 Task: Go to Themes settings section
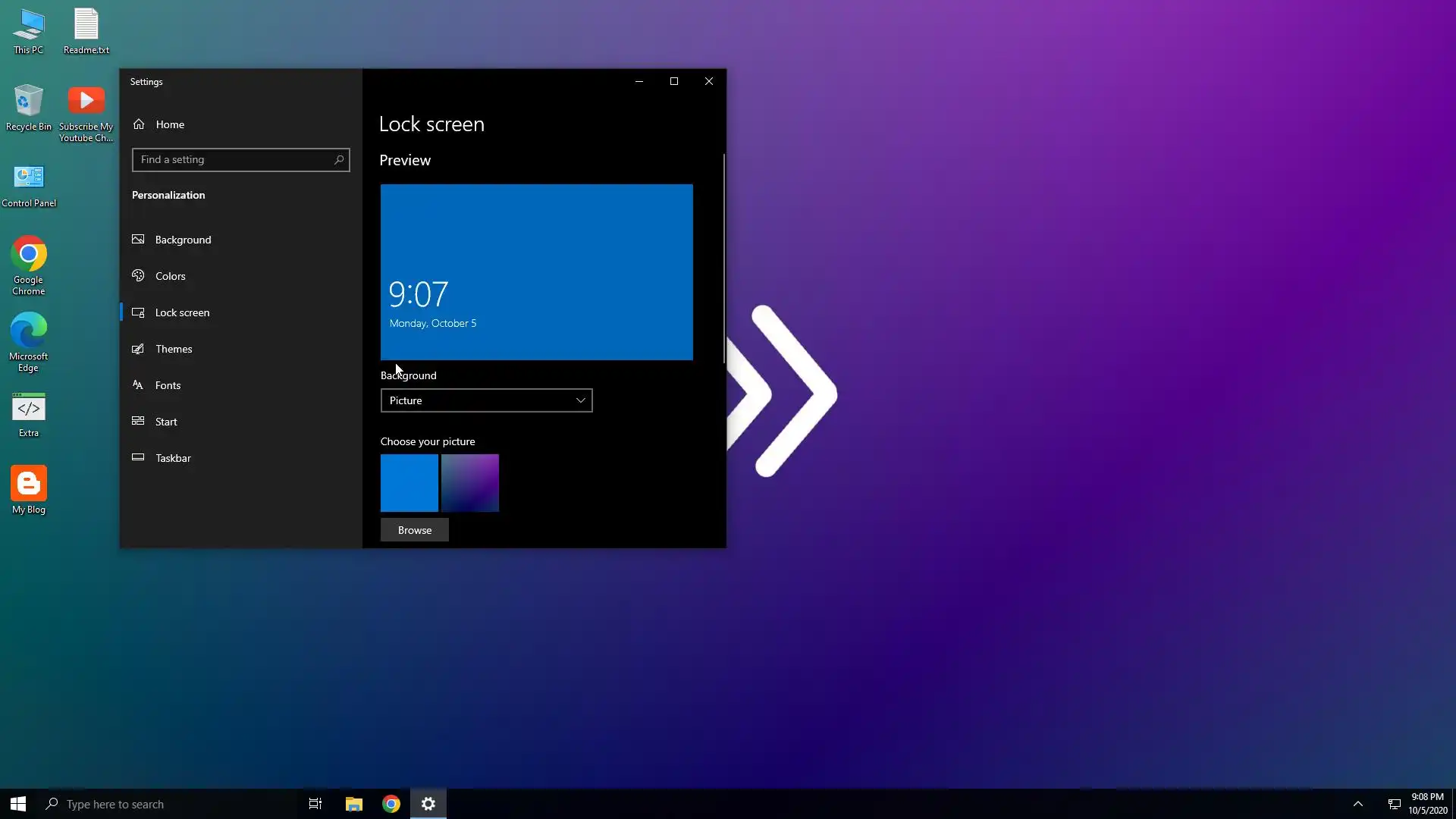[x=174, y=349]
